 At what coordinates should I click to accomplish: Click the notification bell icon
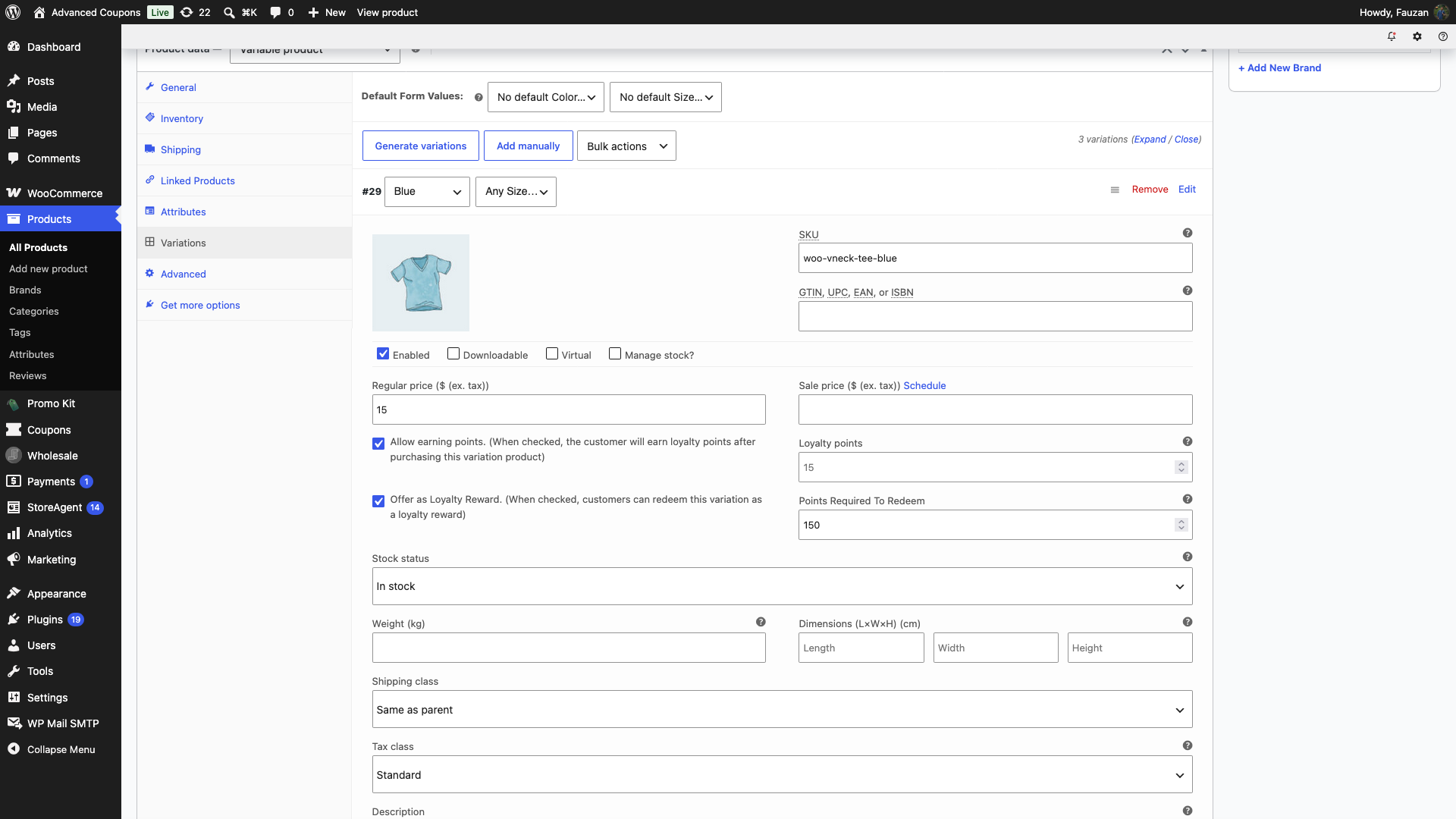click(1392, 36)
